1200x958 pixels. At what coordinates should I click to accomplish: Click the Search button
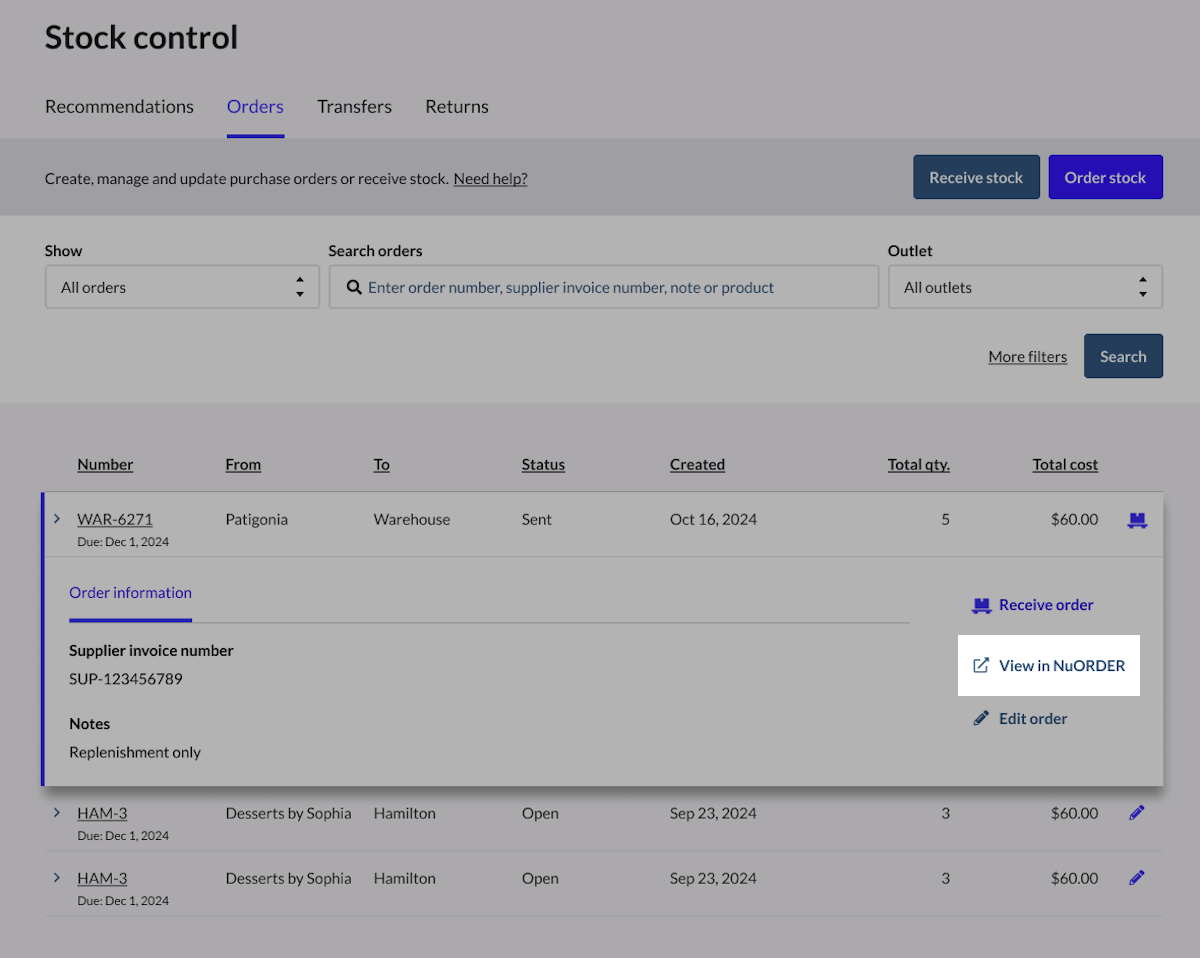1123,356
